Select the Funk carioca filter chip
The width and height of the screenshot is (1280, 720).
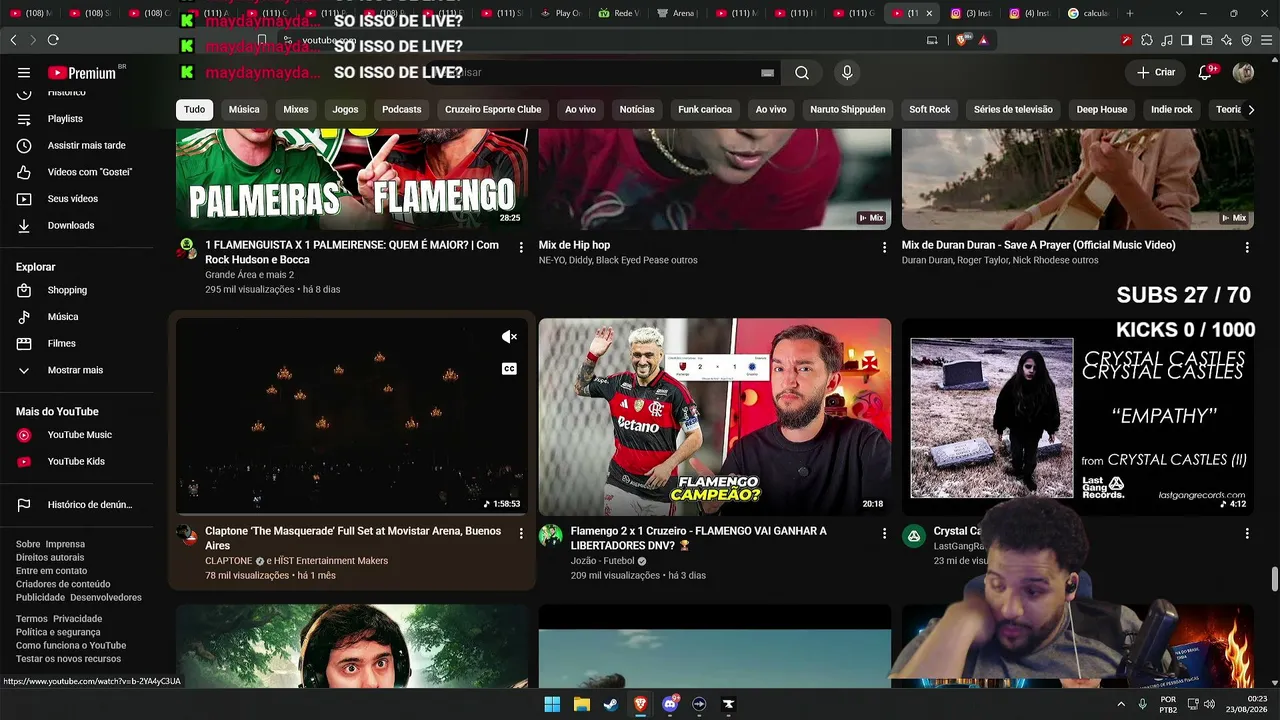coord(705,110)
